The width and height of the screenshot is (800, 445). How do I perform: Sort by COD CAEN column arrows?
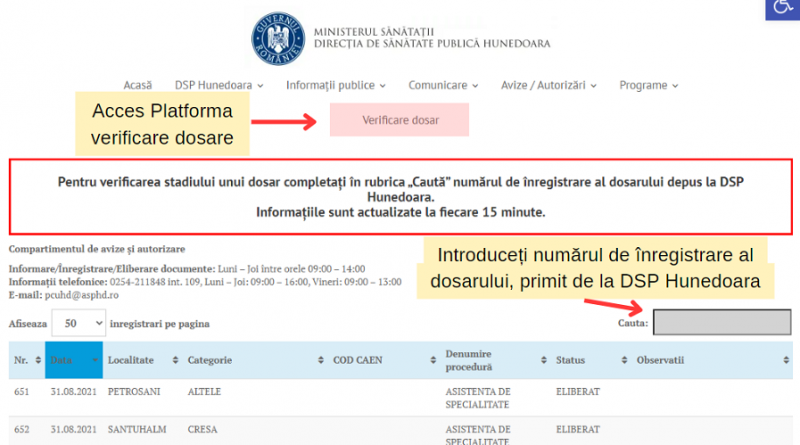coord(433,360)
